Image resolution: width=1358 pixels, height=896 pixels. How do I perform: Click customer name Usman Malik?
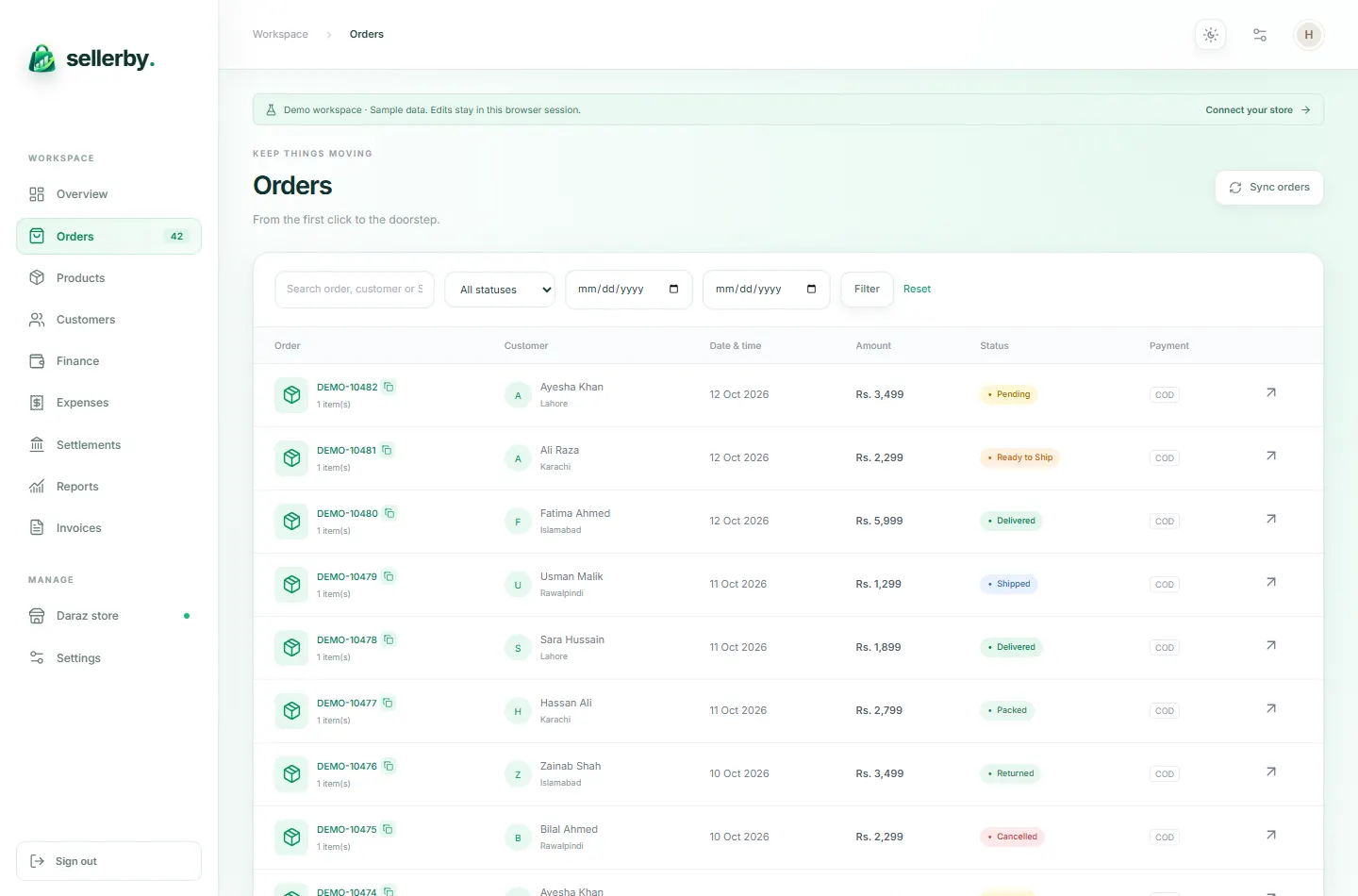(x=571, y=576)
